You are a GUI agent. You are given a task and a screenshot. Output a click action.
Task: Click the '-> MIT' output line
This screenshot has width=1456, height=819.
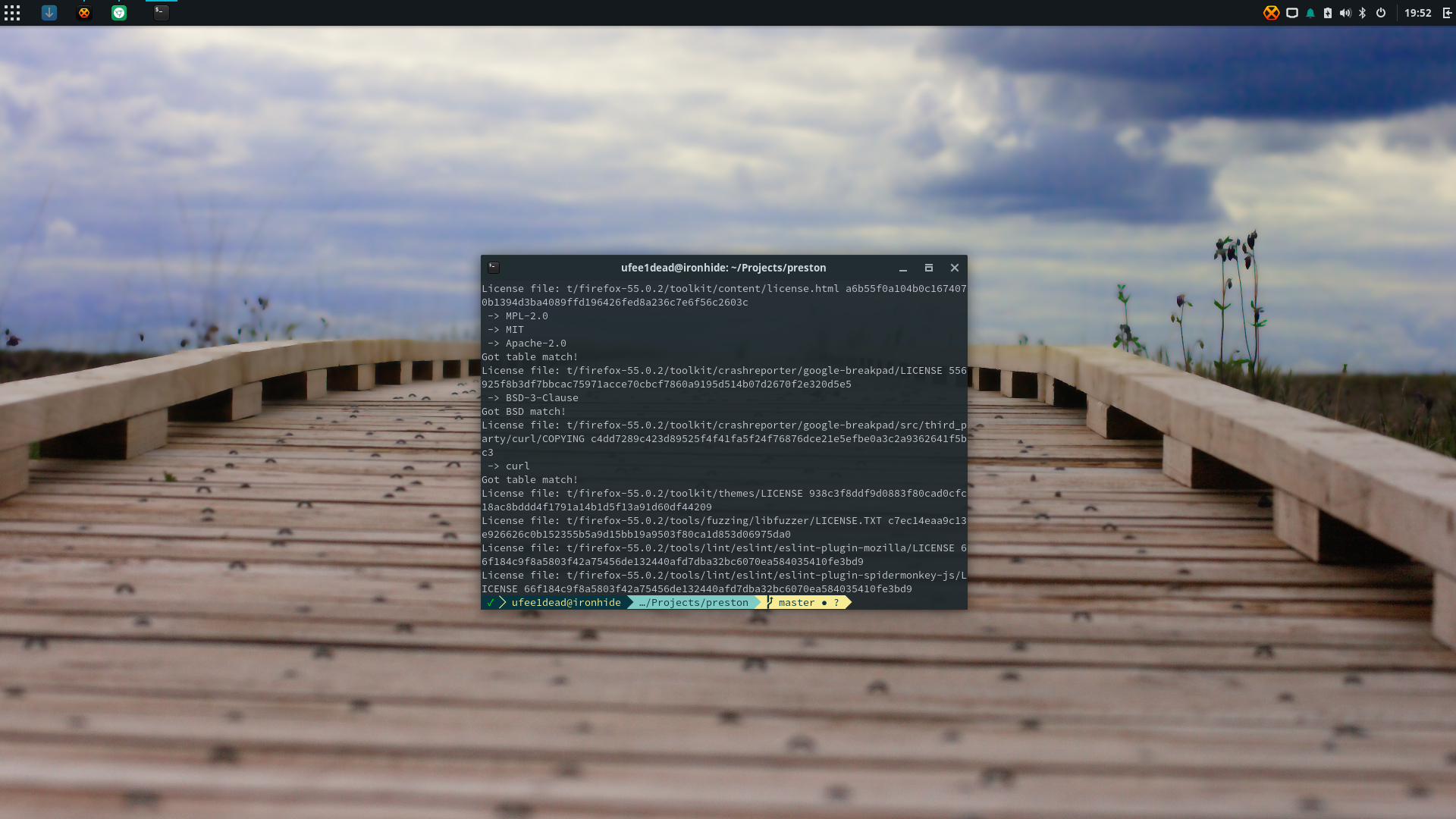click(505, 330)
